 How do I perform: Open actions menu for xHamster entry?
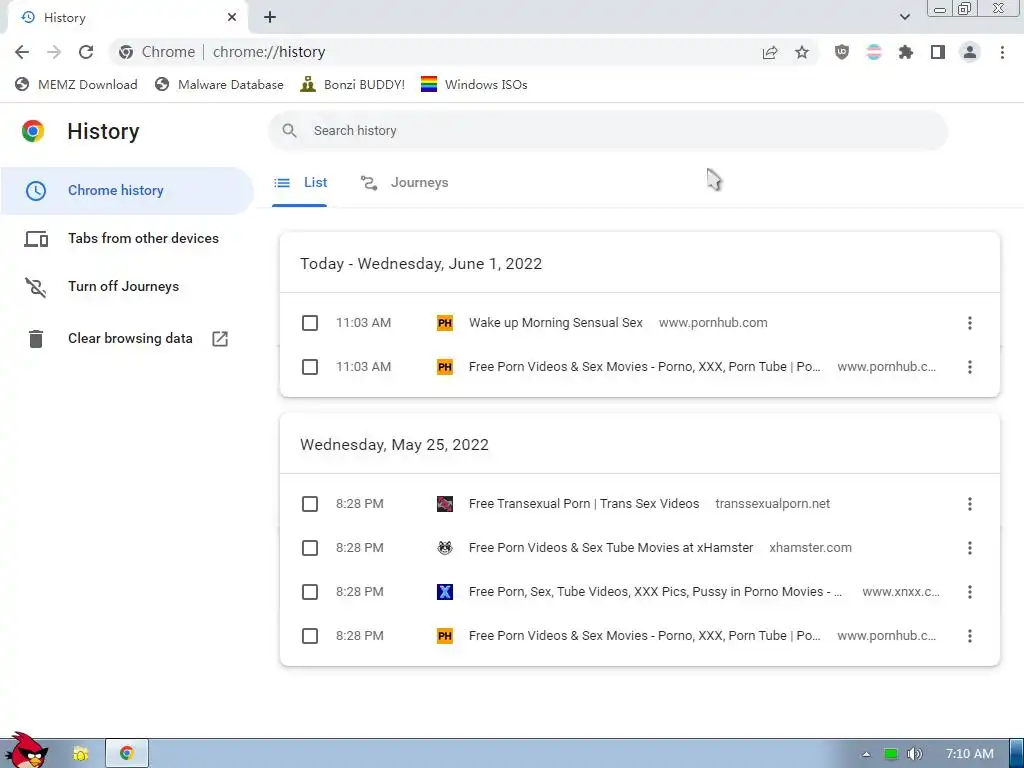point(970,548)
